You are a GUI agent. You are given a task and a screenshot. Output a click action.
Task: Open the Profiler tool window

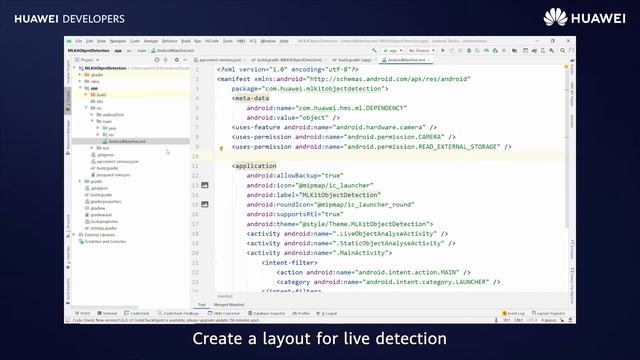pos(301,313)
